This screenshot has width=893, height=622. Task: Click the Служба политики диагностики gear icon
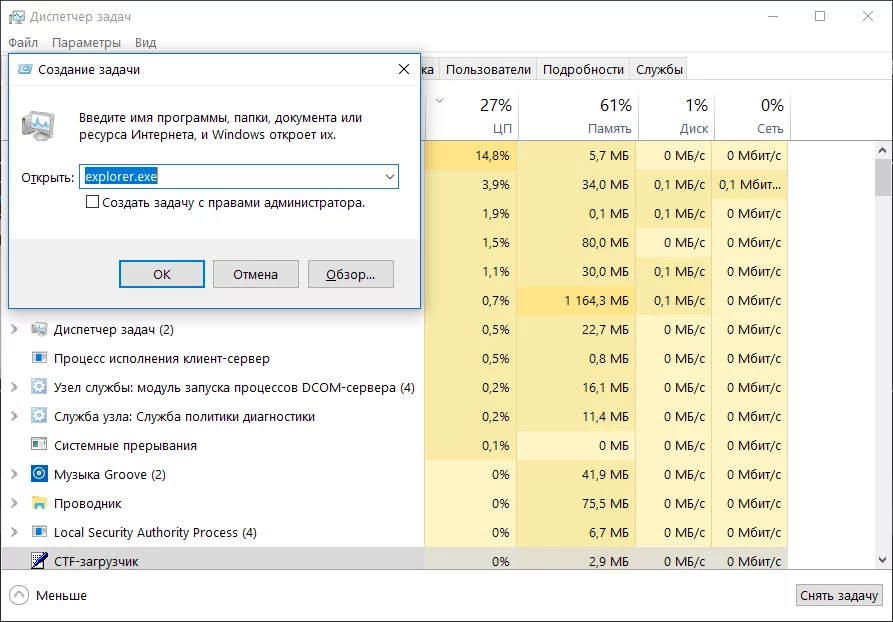coord(39,416)
